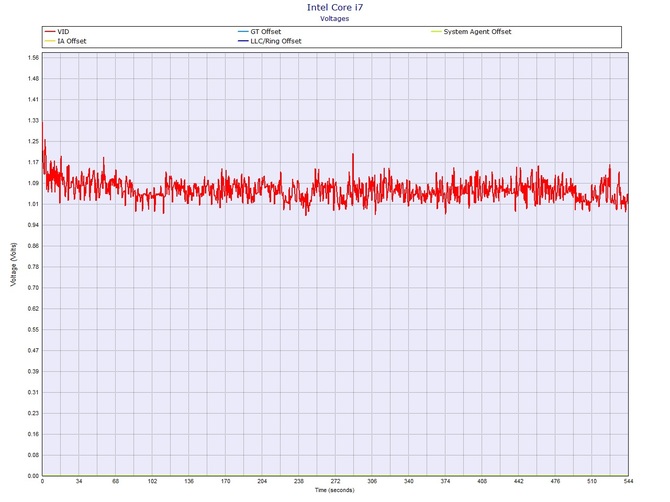Click the 102 x-axis tick label
670x502 pixels.
click(152, 481)
